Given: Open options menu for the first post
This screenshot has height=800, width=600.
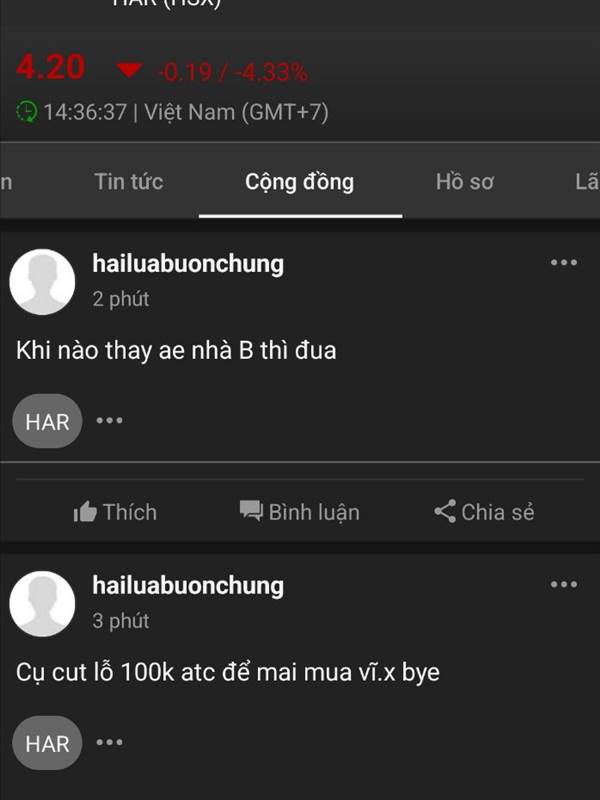Looking at the screenshot, I should coord(564,263).
